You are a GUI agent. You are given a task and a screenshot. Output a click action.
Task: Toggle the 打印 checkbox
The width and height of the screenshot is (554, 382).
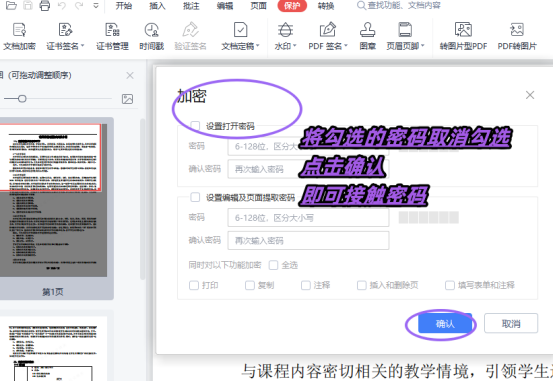(194, 285)
